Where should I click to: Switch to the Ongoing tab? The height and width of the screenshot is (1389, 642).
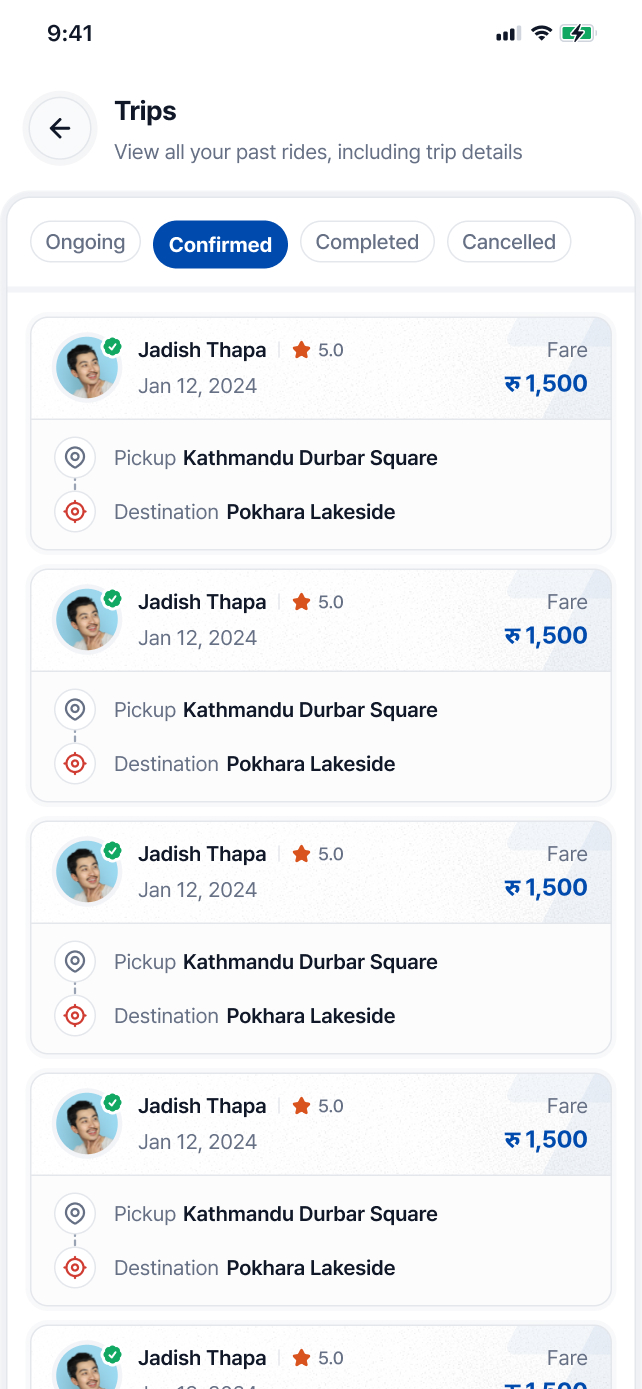pyautogui.click(x=85, y=242)
